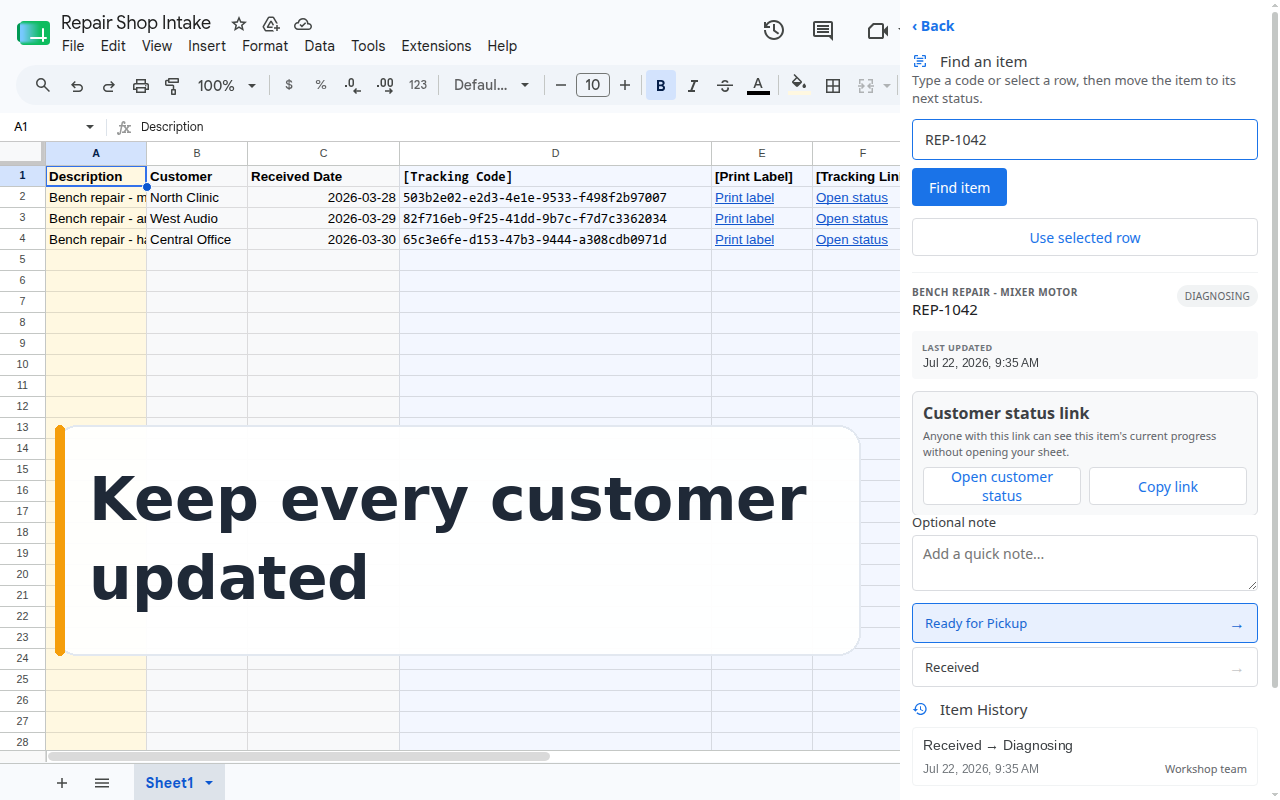Click the sheet horizontal scrollbar
The image size is (1280, 800).
pyautogui.click(x=299, y=757)
